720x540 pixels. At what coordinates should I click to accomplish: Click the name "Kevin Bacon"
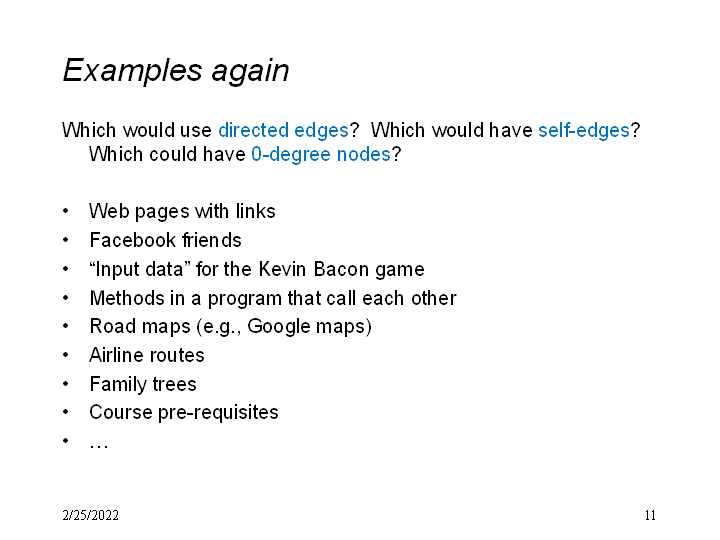[x=306, y=269]
